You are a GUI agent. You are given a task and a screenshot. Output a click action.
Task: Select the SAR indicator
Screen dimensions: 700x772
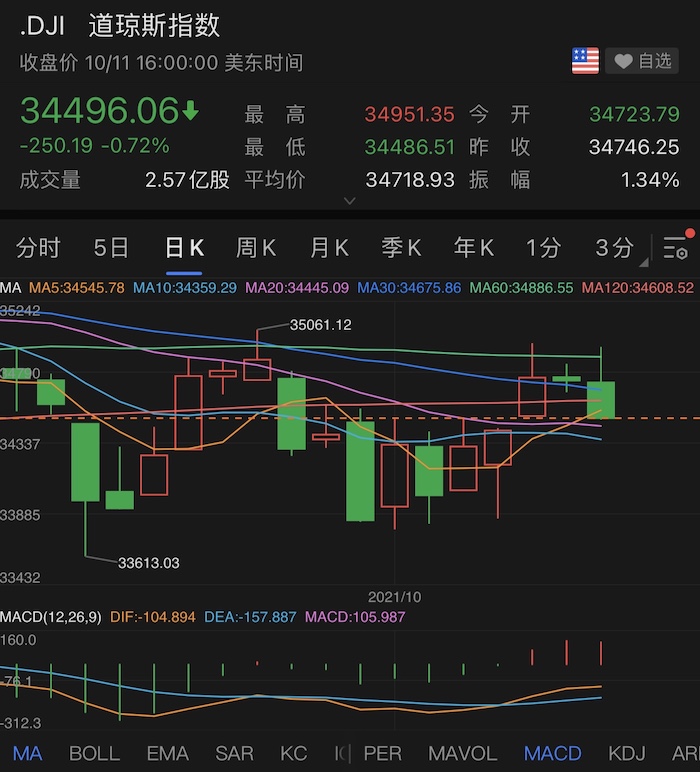coord(234,753)
